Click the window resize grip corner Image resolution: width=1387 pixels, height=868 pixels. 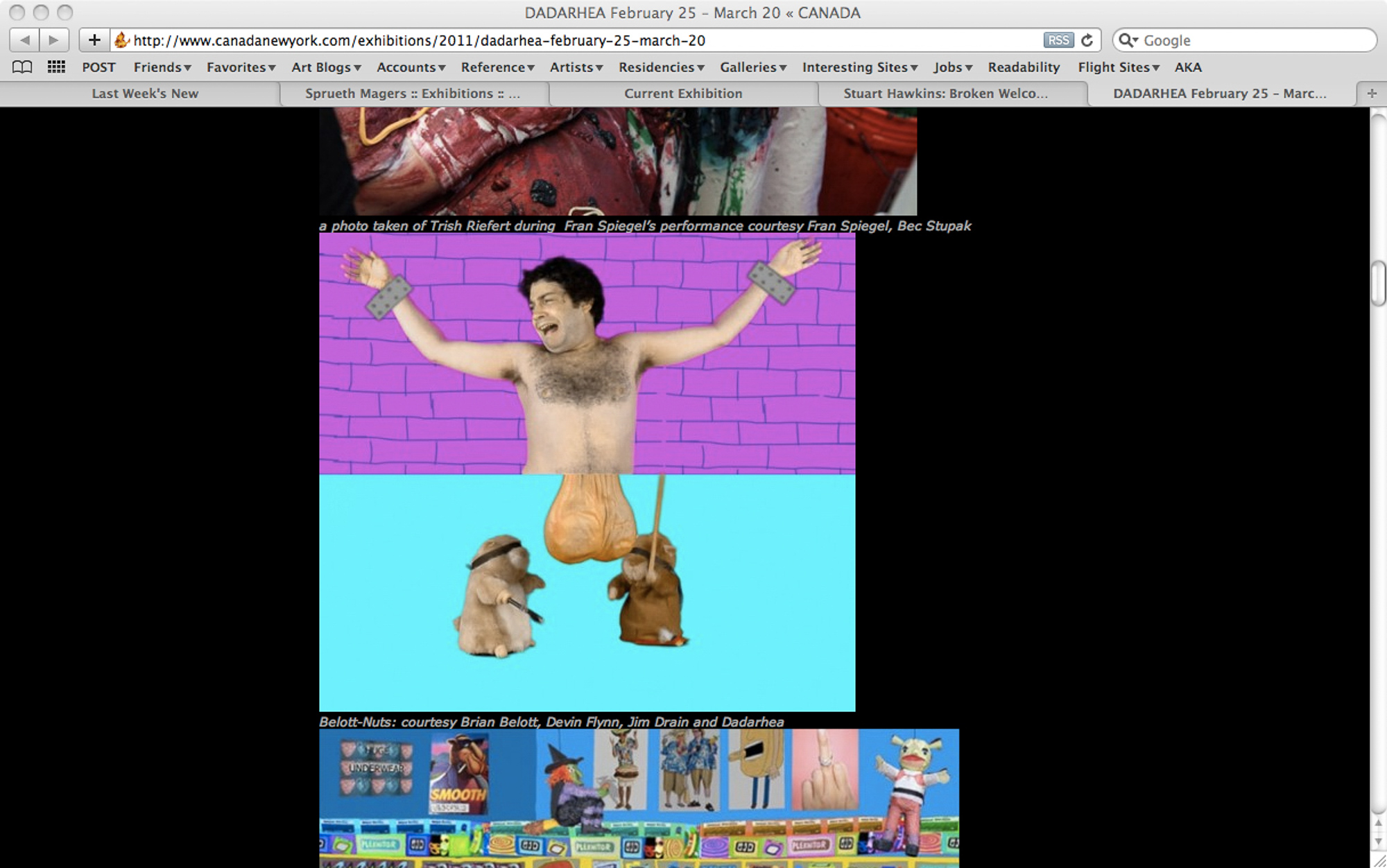click(1379, 860)
